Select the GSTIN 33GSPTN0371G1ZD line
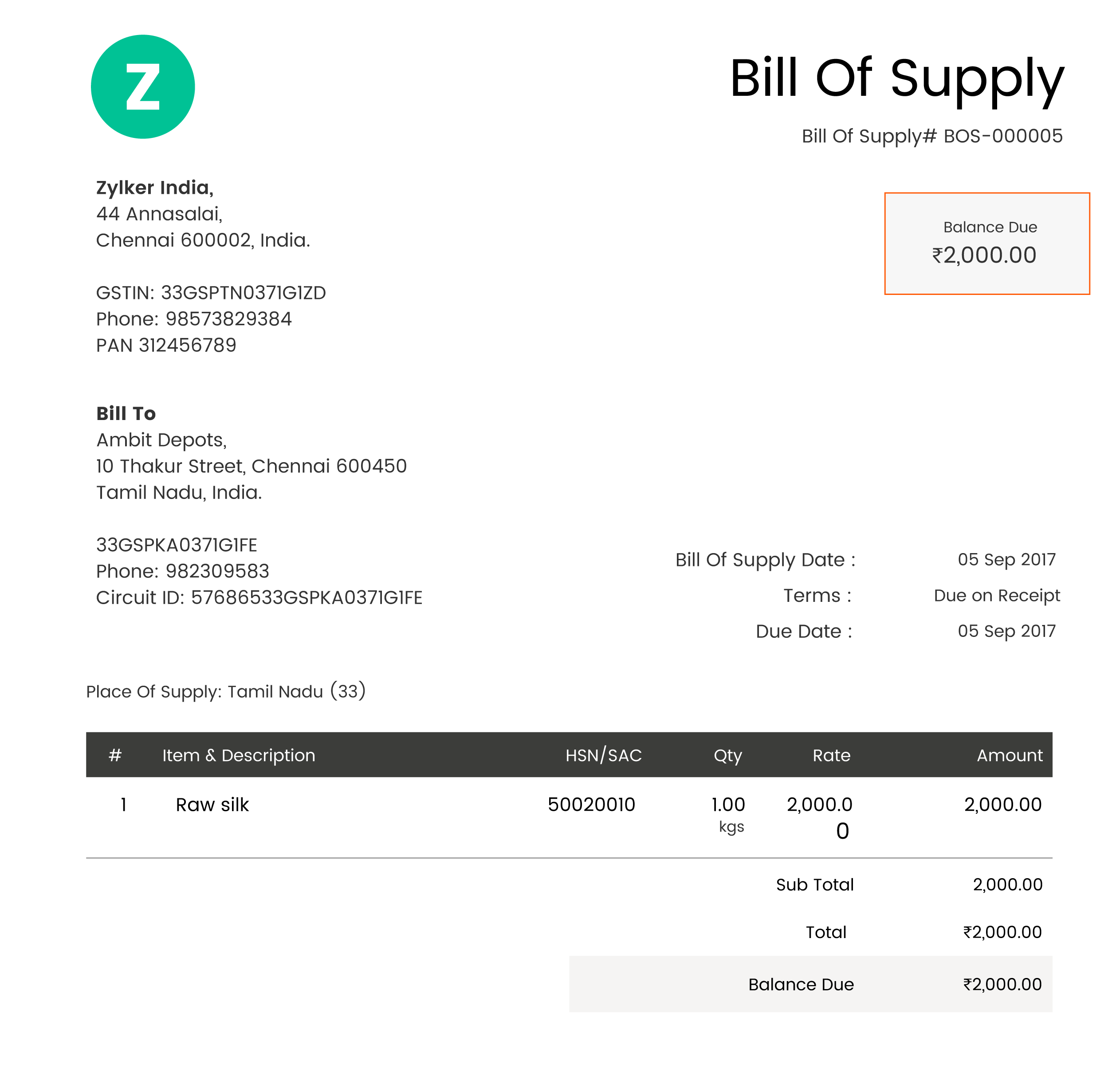1120x1080 pixels. 210,293
